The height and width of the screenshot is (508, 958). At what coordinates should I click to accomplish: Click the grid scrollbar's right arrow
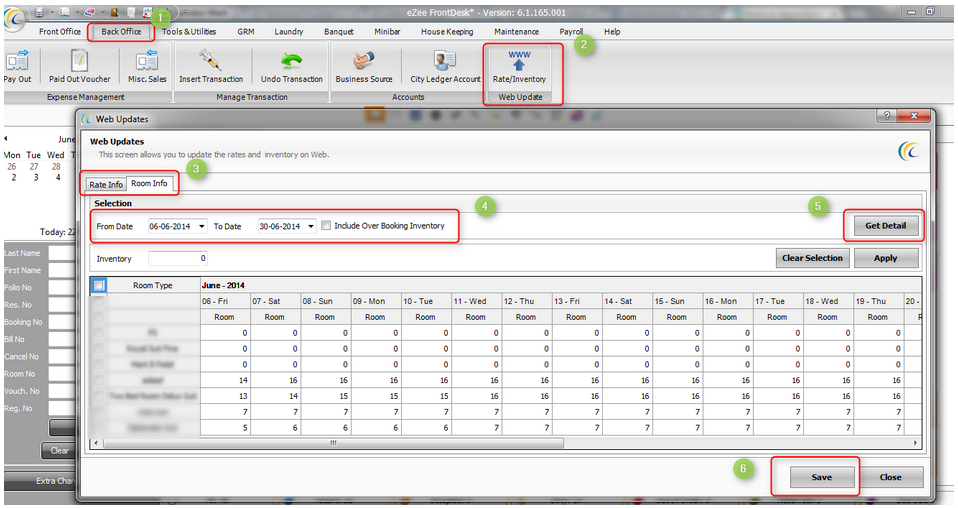[915, 443]
